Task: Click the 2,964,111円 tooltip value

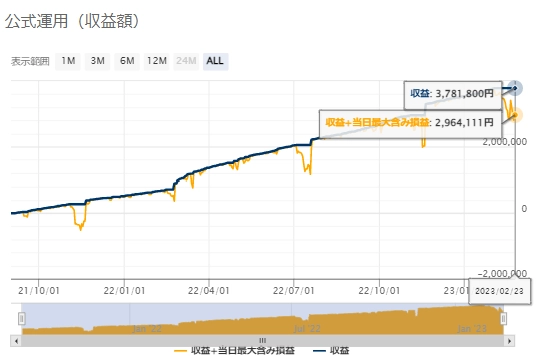Action: pyautogui.click(x=464, y=123)
